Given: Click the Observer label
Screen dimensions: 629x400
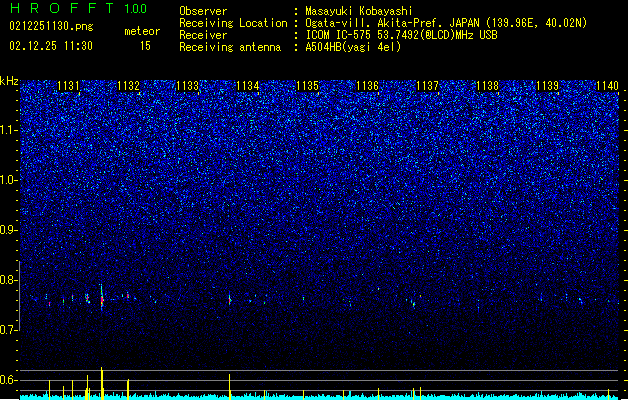Looking at the screenshot, I should (x=203, y=11).
